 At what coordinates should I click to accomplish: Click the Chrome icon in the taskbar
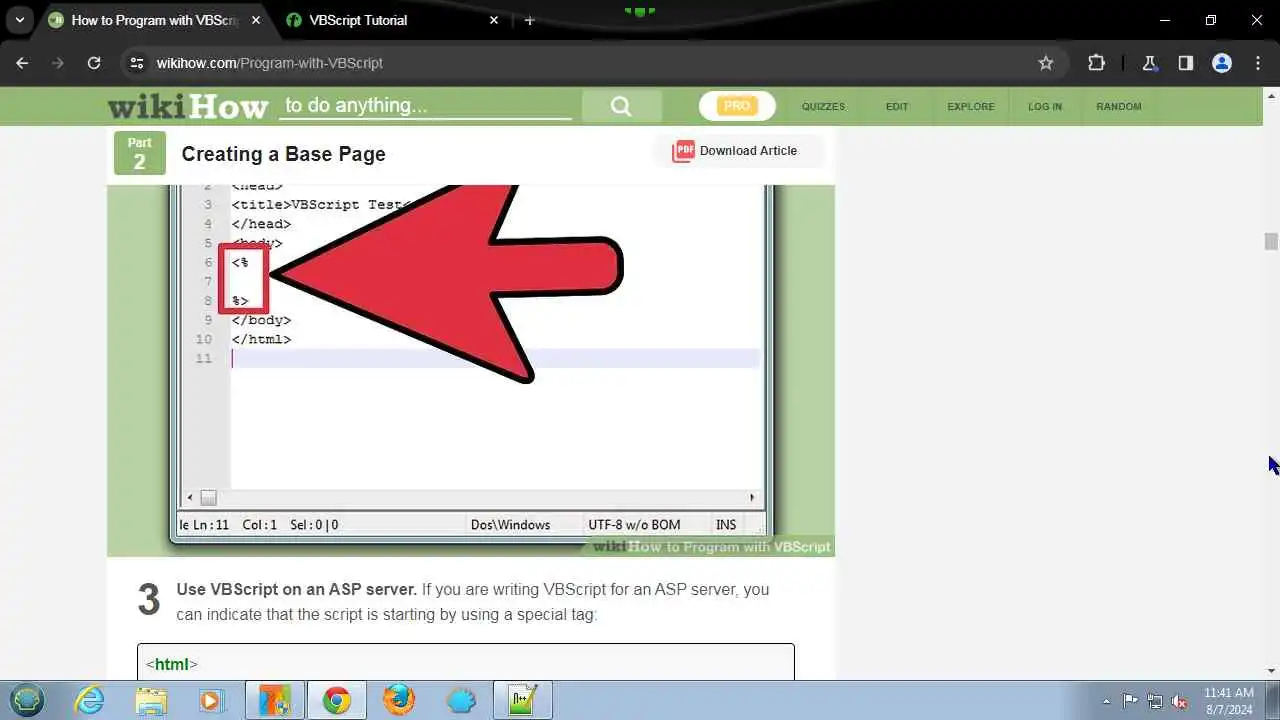pos(336,700)
